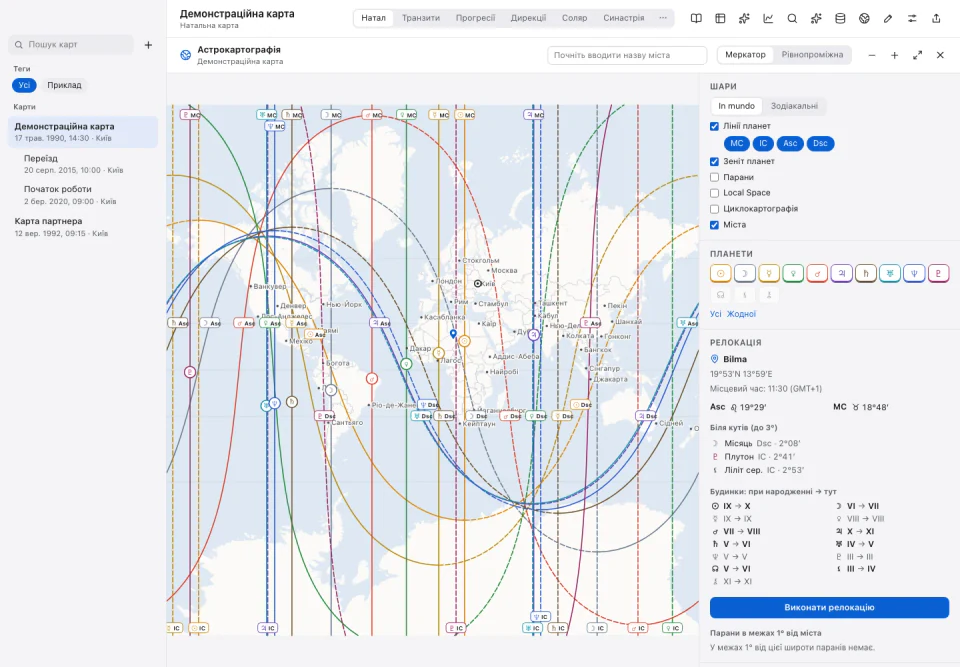Open the Карта партнера chart

tap(83, 227)
